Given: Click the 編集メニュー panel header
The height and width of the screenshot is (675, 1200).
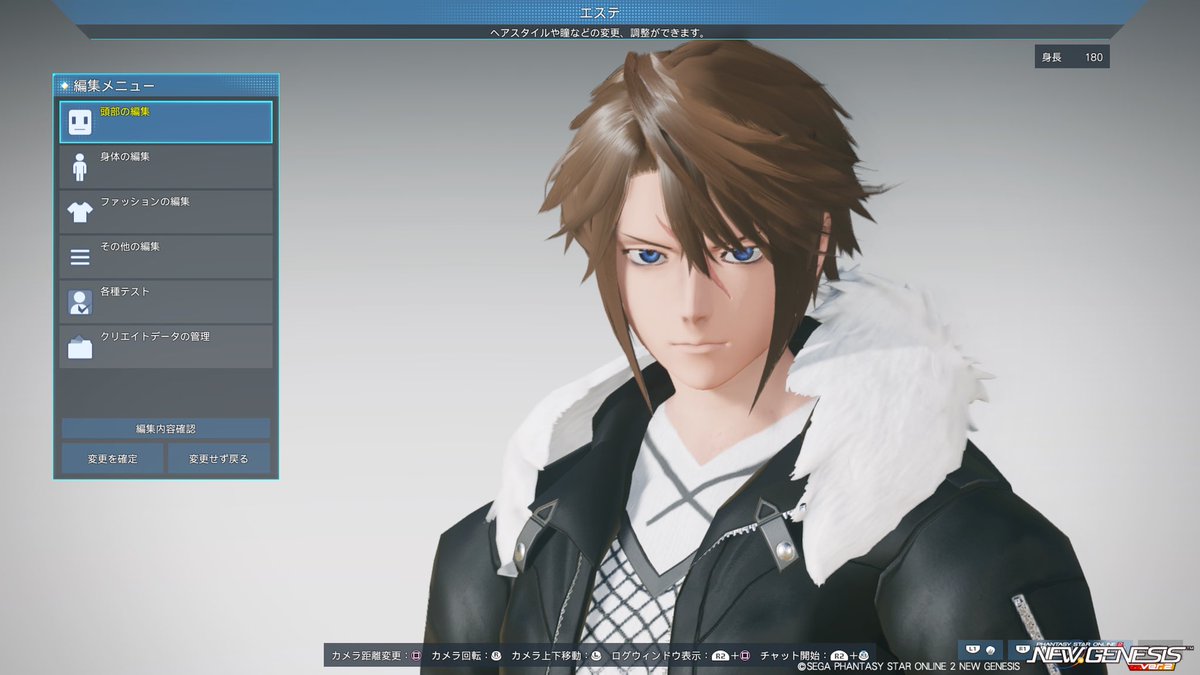Looking at the screenshot, I should coord(166,86).
